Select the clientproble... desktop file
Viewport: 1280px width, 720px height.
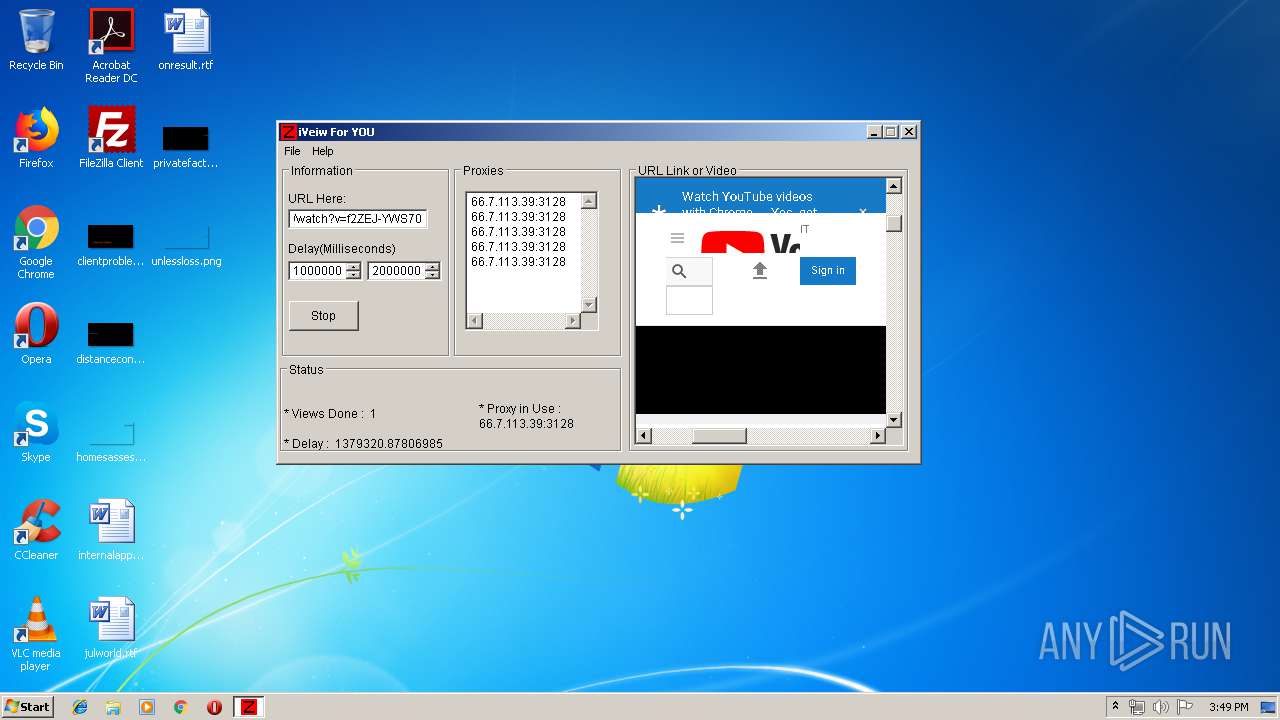pos(111,244)
